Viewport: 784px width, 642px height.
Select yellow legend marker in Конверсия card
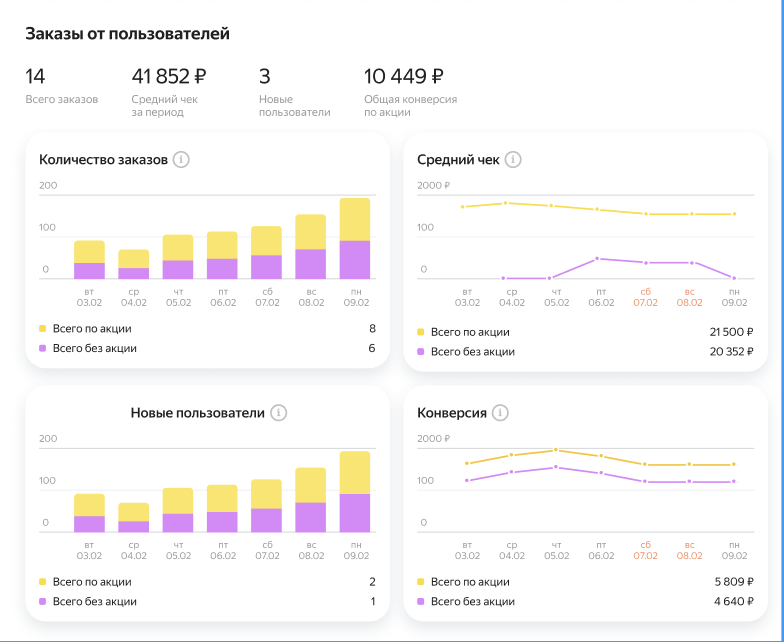[x=420, y=581]
